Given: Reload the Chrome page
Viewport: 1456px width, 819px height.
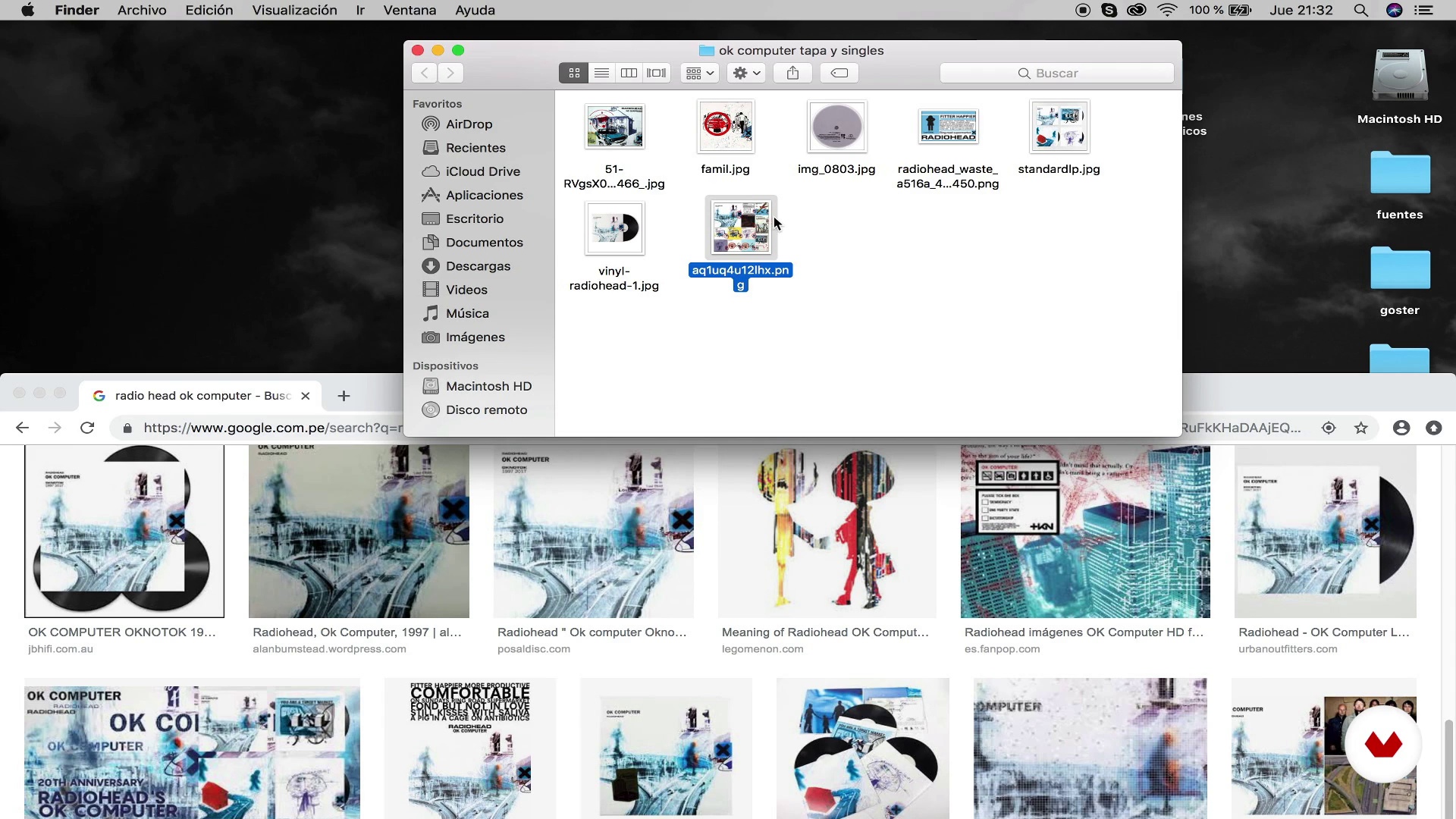Looking at the screenshot, I should [x=87, y=428].
